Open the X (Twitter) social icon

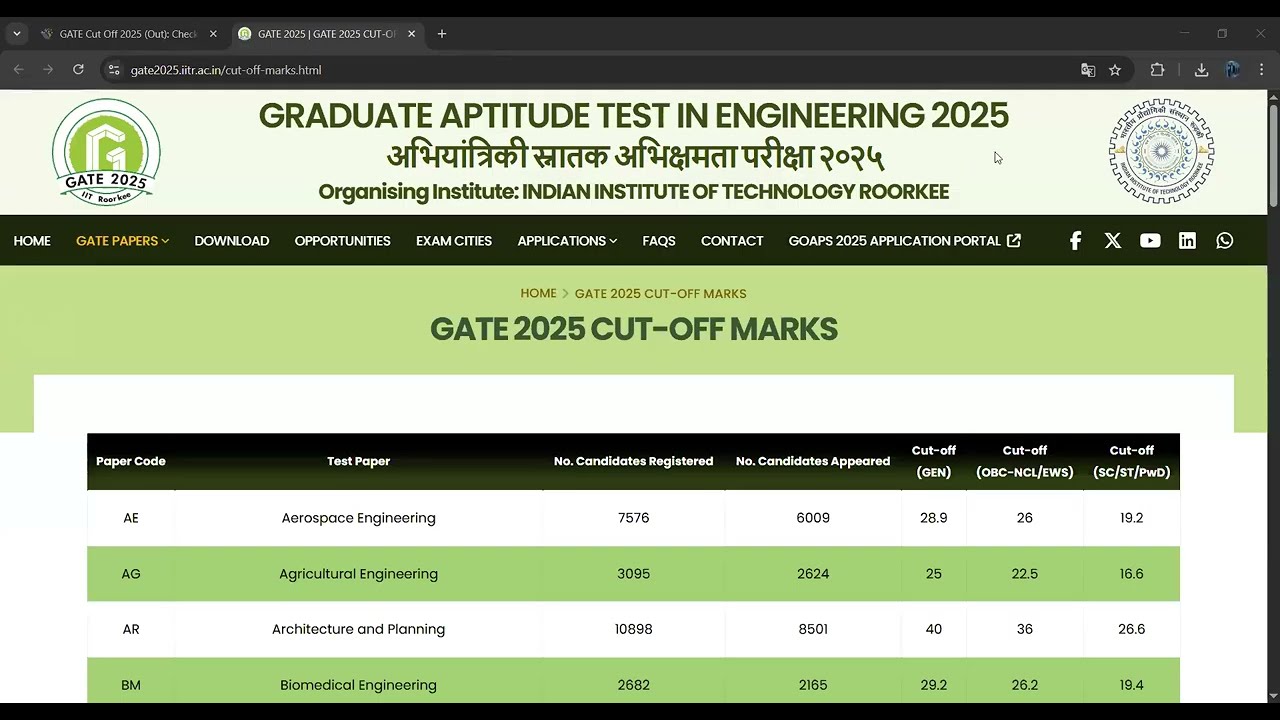(1113, 241)
